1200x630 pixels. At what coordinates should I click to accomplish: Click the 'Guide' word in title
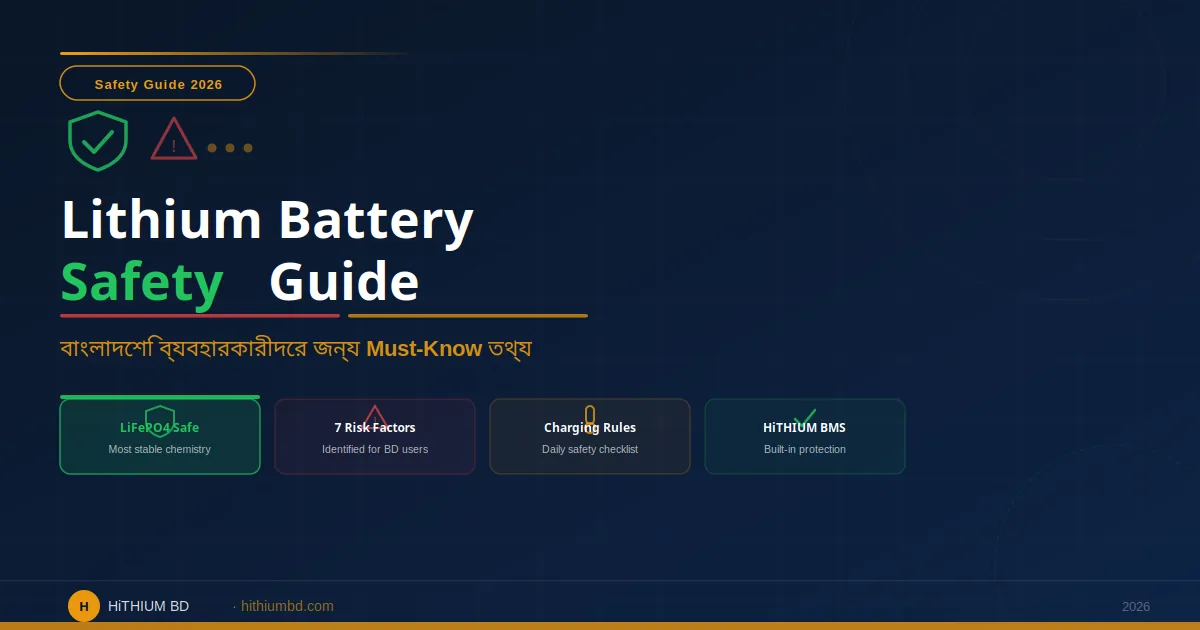tap(344, 282)
